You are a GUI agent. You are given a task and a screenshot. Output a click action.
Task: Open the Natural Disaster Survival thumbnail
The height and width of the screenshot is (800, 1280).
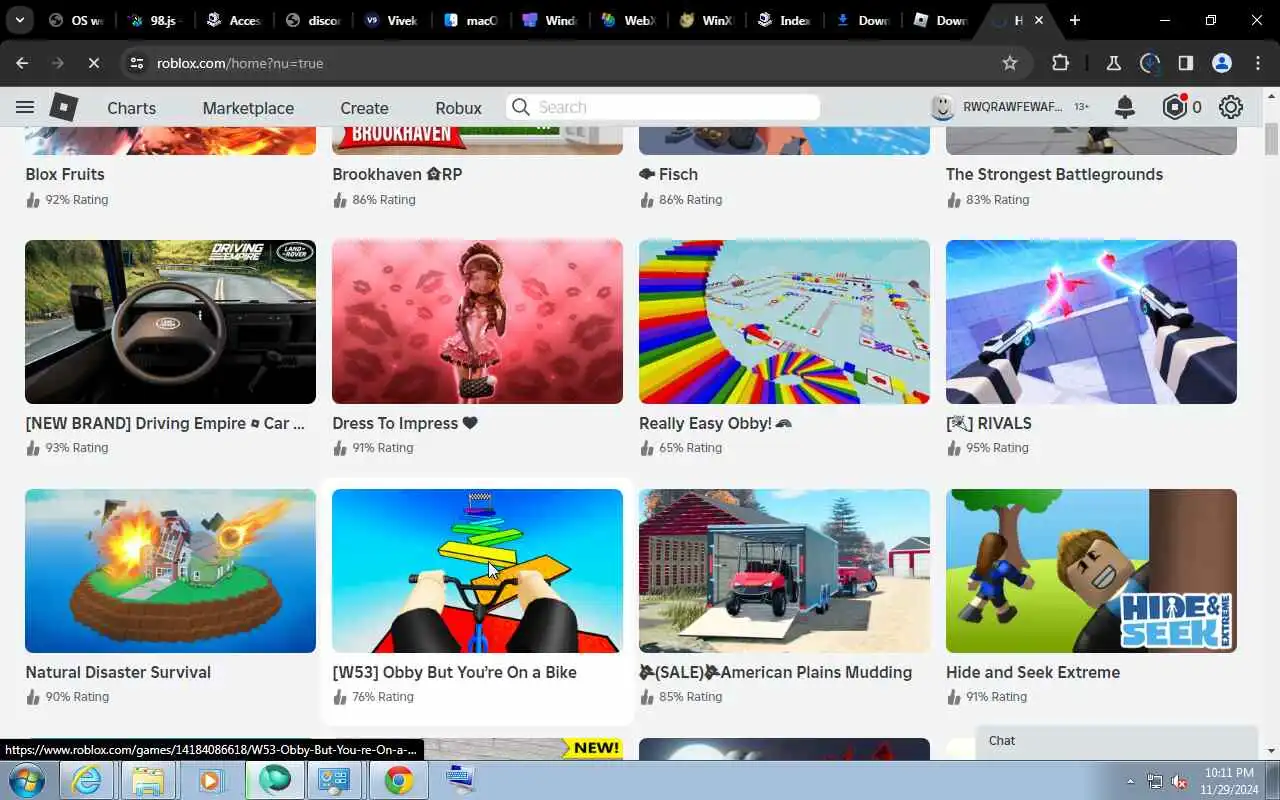point(170,571)
